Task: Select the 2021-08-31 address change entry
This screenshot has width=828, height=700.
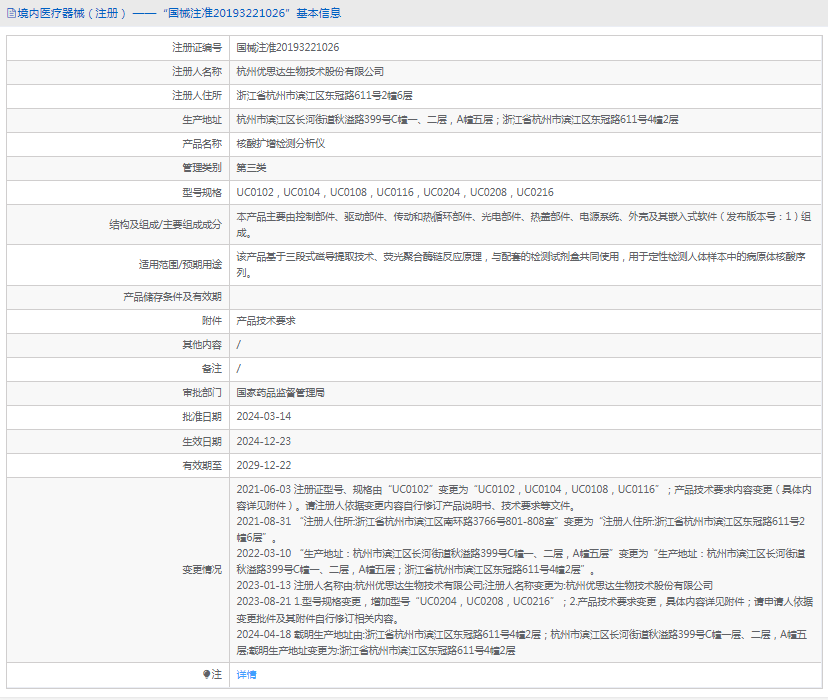Action: (521, 529)
